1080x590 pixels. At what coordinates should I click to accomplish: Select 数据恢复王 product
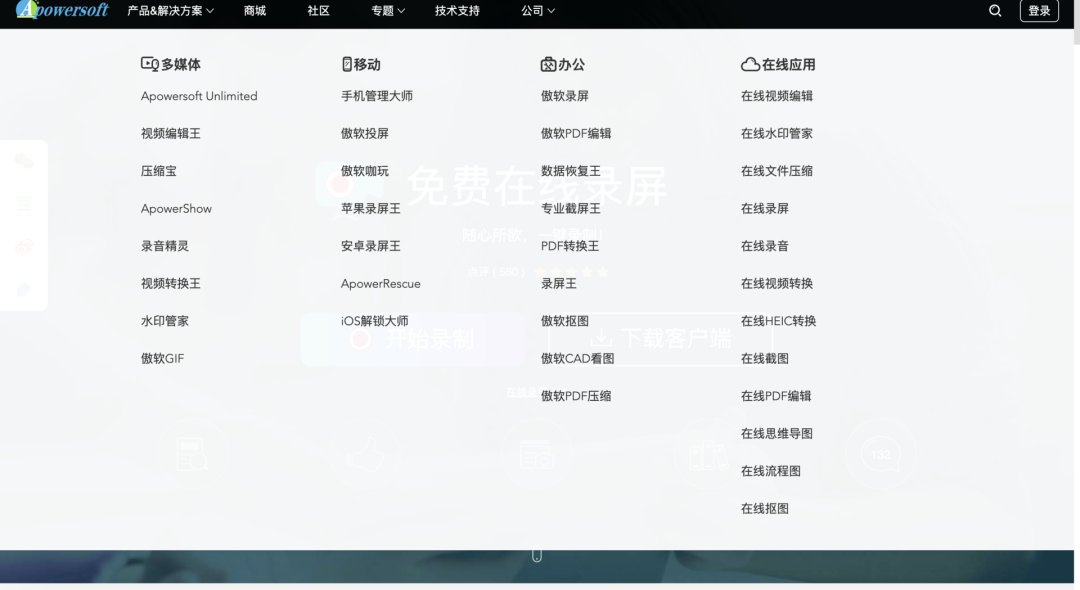[x=571, y=171]
